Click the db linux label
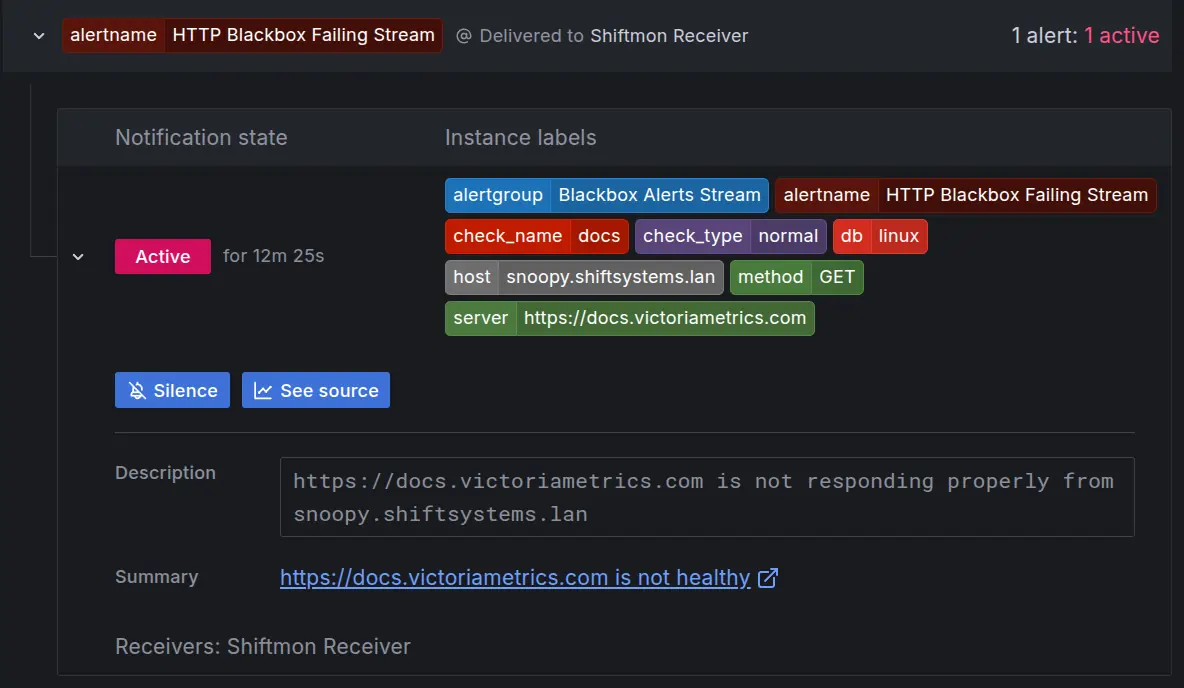The height and width of the screenshot is (688, 1184). click(880, 236)
